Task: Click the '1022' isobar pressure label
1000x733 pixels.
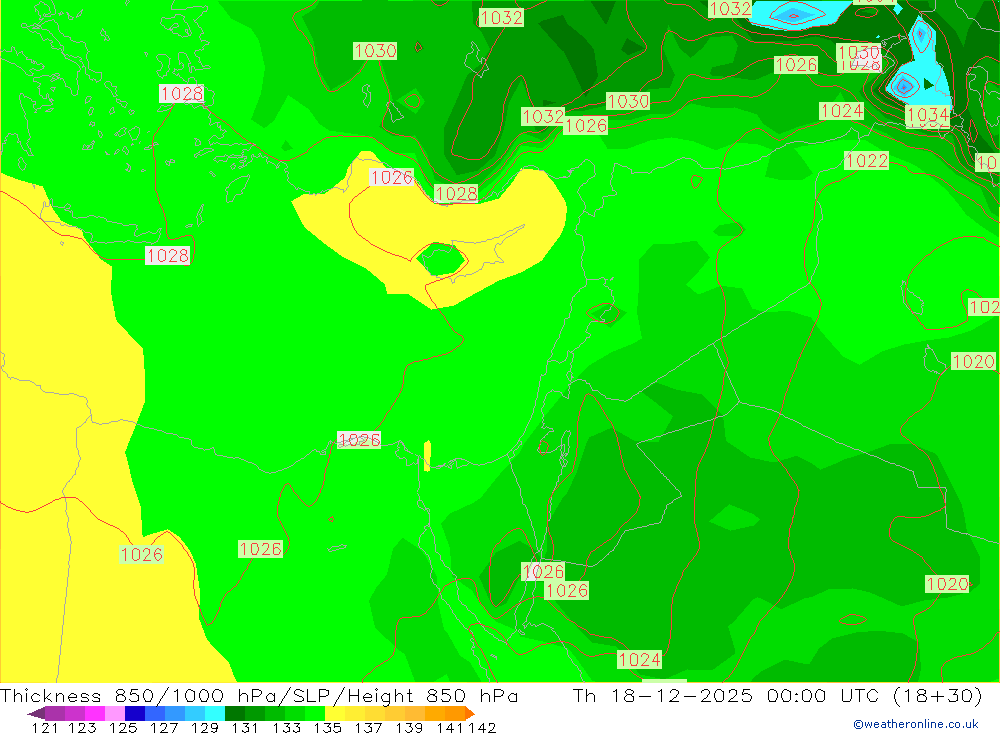Action: pyautogui.click(x=866, y=160)
